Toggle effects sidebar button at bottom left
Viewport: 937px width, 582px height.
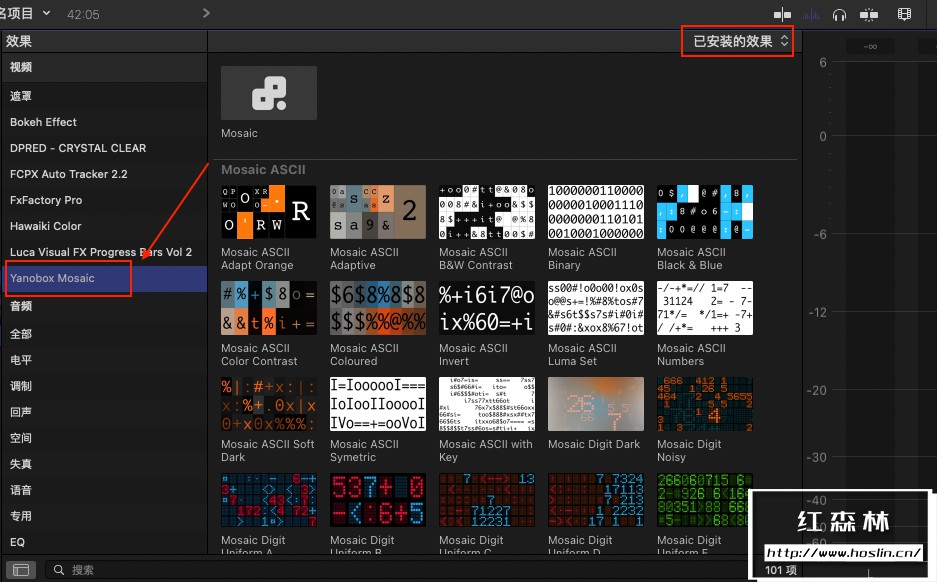click(x=21, y=570)
